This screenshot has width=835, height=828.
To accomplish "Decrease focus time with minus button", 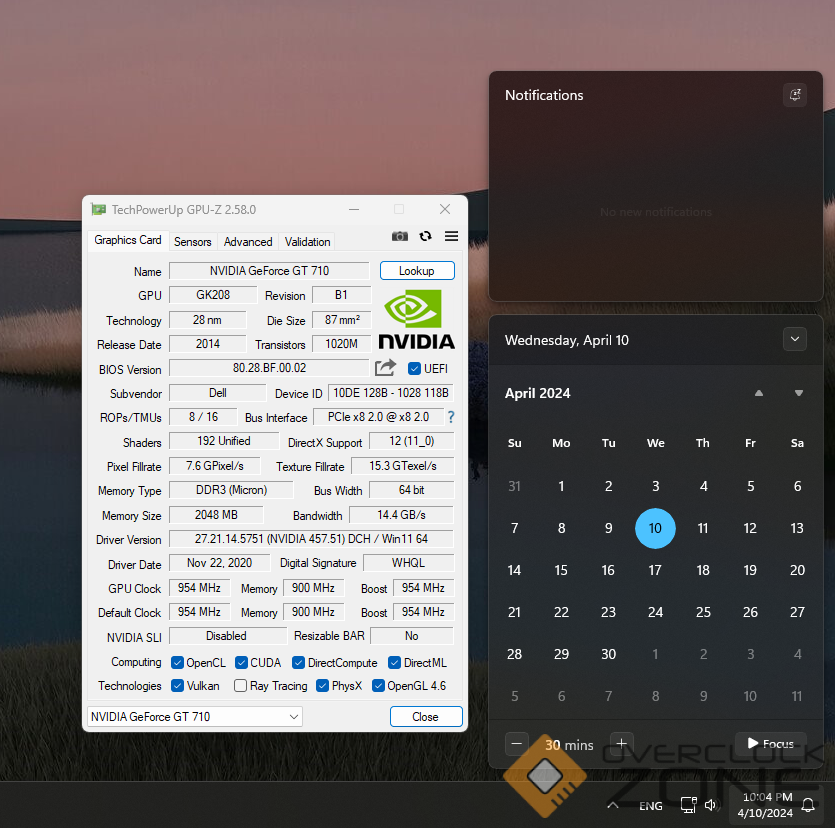I will 517,744.
